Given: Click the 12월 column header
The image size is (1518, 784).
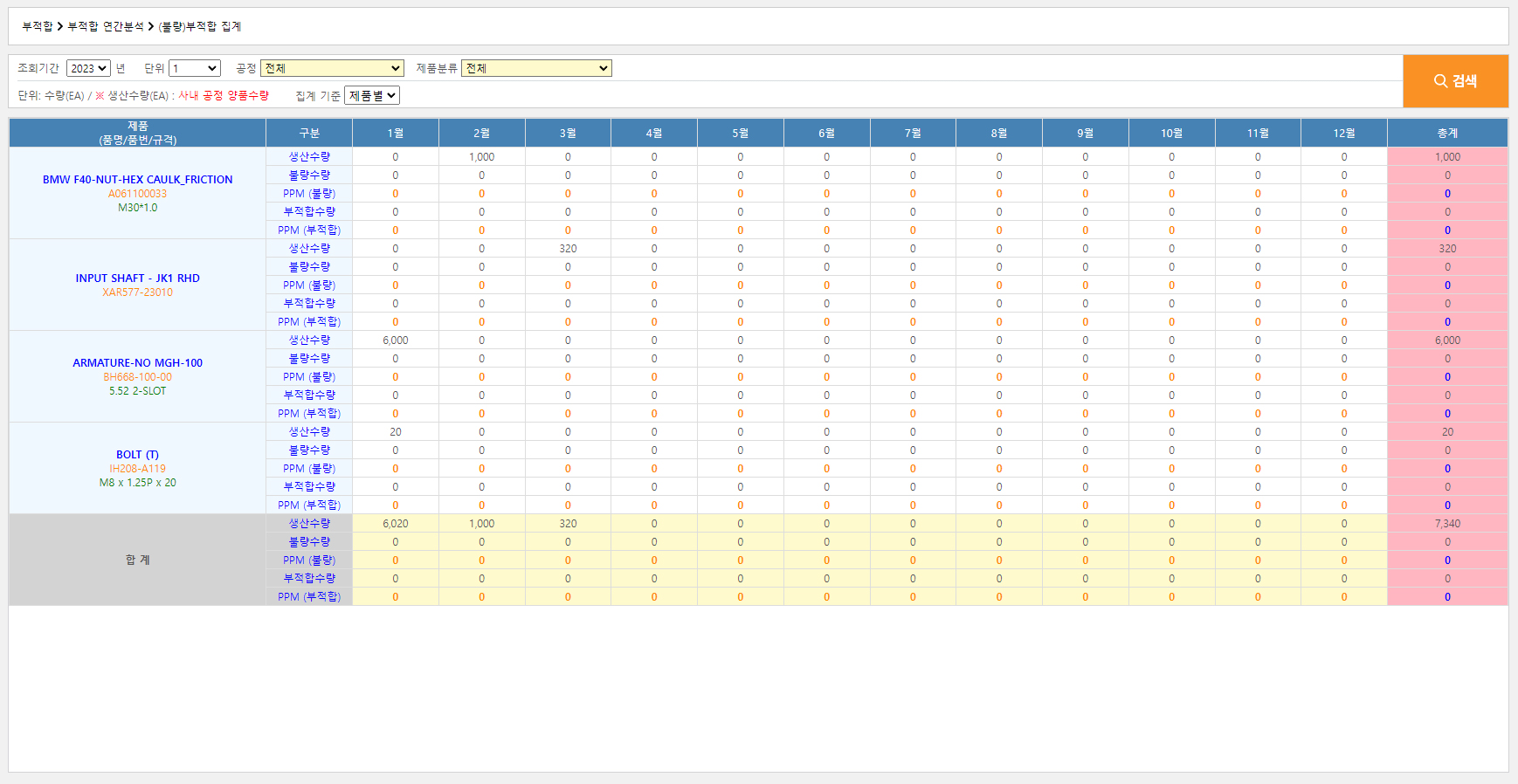Looking at the screenshot, I should click(1344, 133).
